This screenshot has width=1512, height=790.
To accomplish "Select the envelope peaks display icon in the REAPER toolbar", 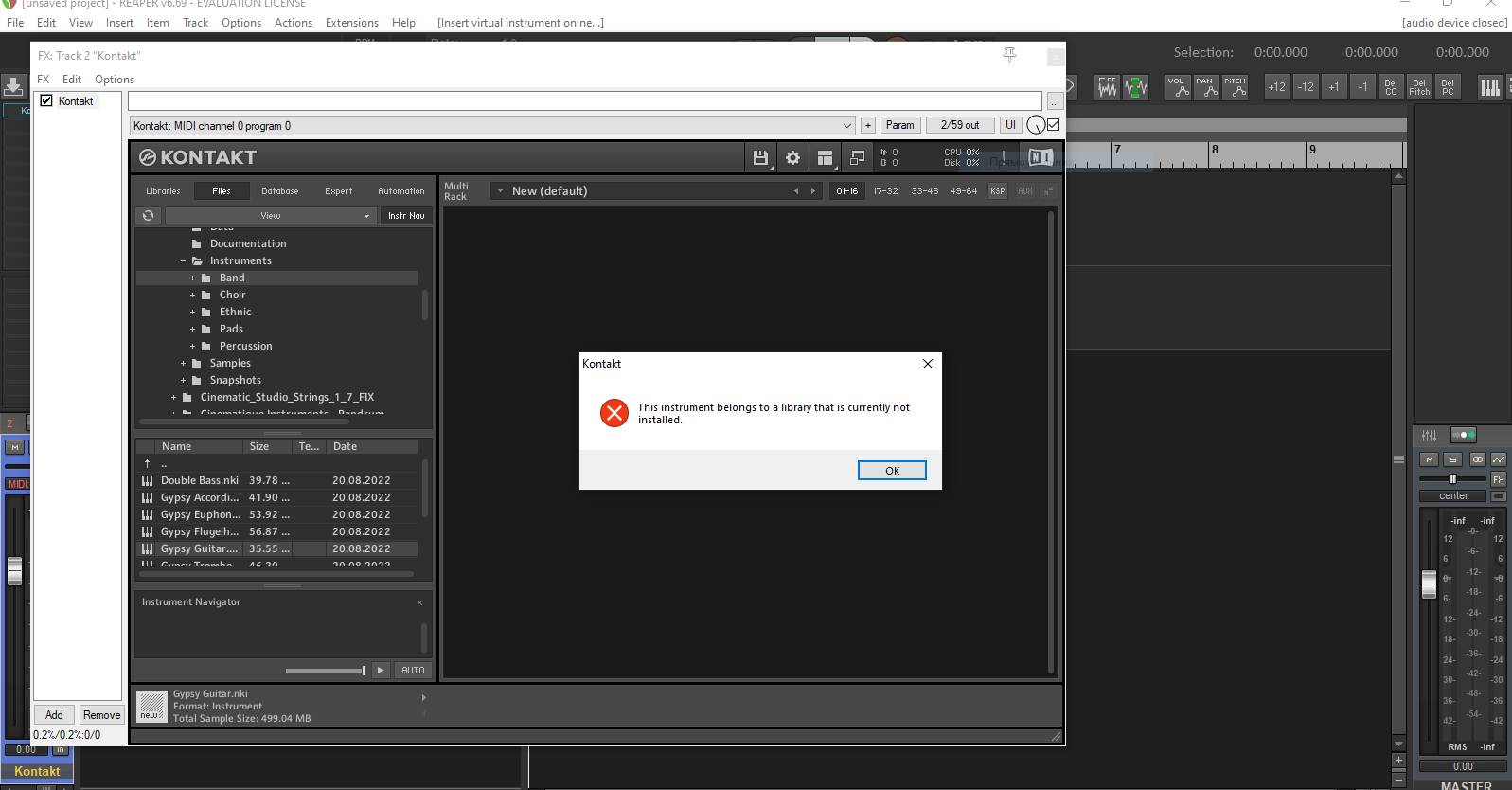I will click(x=1107, y=87).
